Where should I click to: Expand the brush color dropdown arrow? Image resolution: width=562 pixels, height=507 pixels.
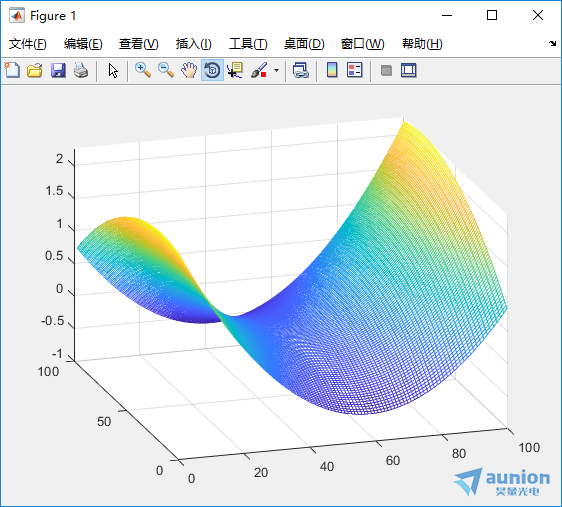[x=276, y=70]
